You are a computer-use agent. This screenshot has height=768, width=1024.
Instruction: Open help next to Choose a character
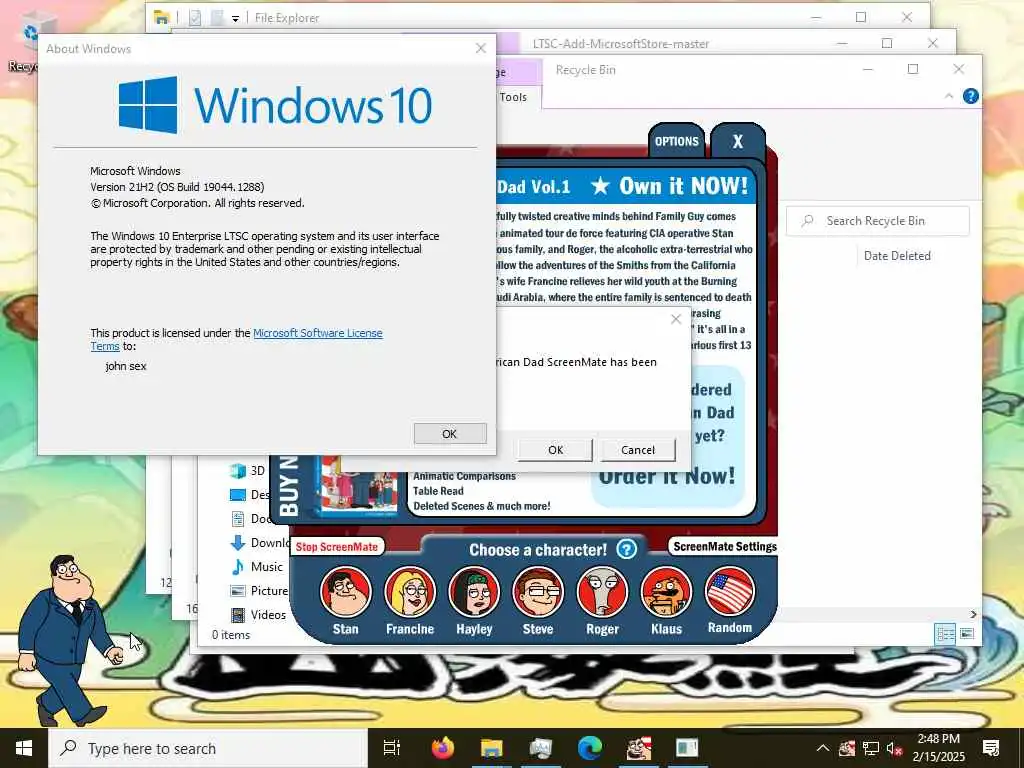tap(626, 549)
